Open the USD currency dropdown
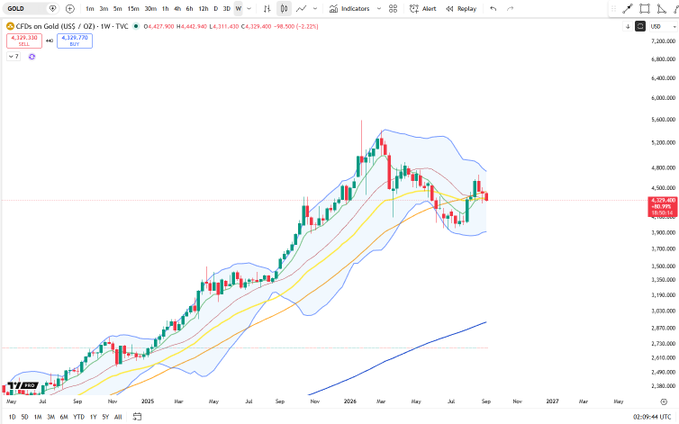This screenshot has height=424, width=679. [663, 26]
